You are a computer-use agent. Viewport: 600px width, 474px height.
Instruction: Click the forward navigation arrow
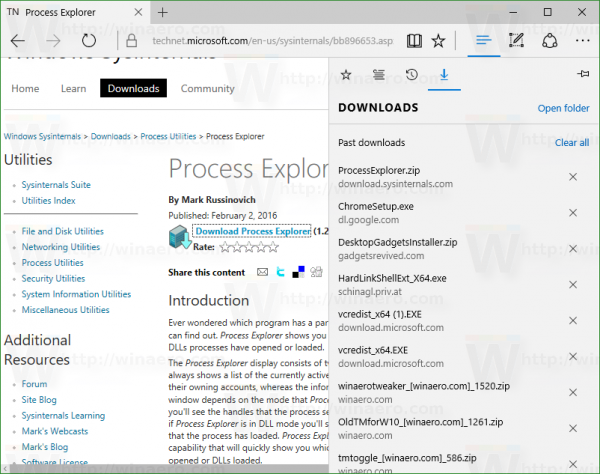tap(53, 41)
